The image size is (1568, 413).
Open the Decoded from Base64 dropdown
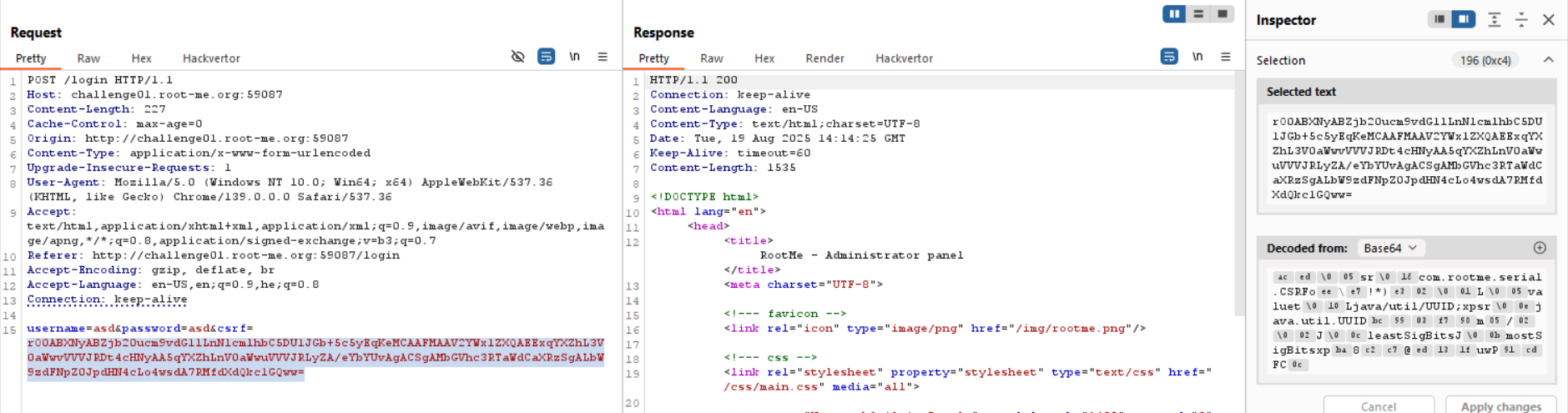pos(1390,248)
